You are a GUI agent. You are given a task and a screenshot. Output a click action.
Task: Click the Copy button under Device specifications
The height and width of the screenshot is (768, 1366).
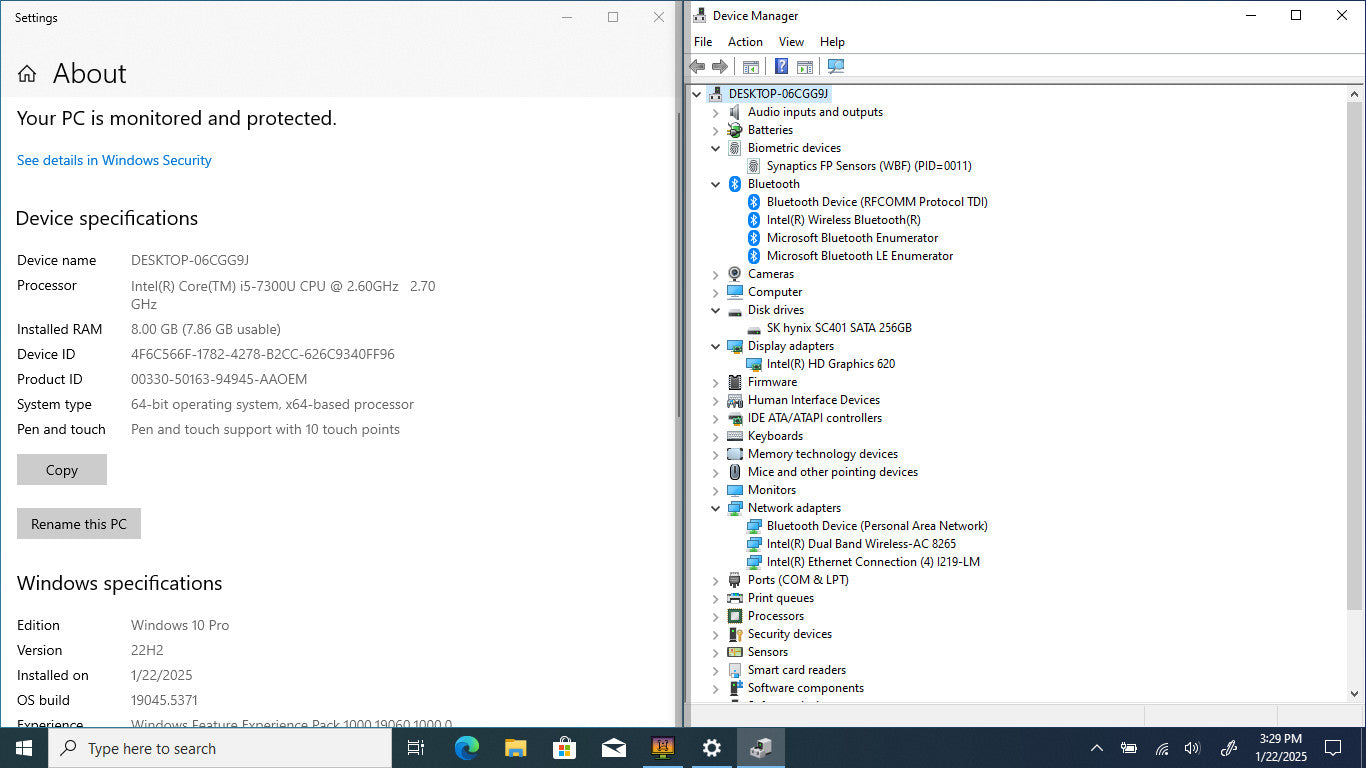coord(62,470)
